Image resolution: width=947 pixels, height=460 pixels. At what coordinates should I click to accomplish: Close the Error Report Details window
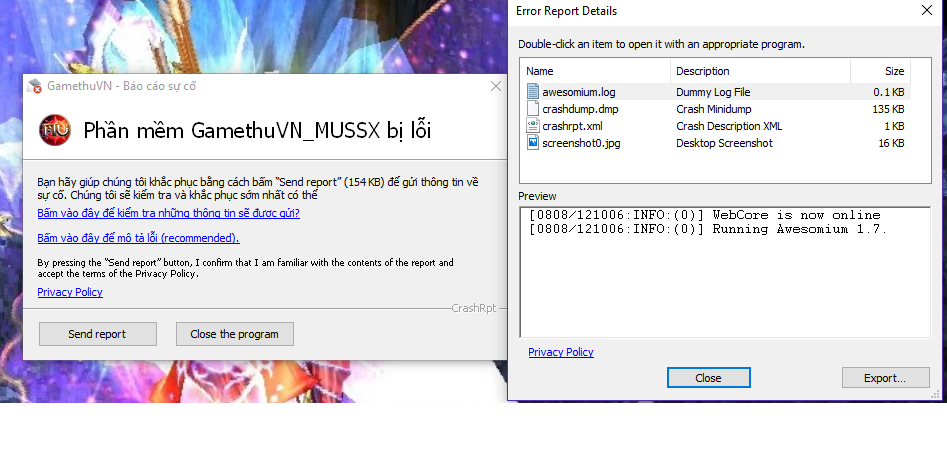(926, 10)
